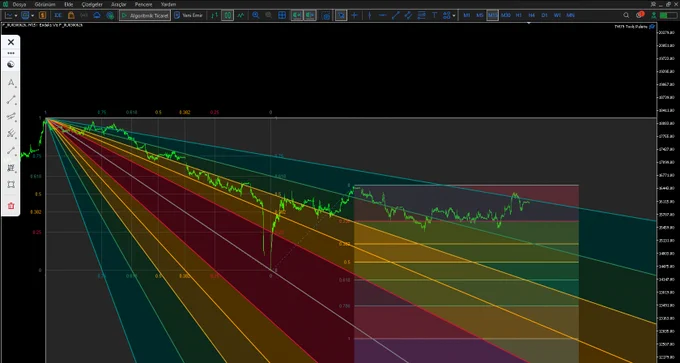Open the Araçlar menu
This screenshot has width=680, height=363.
click(x=118, y=4)
